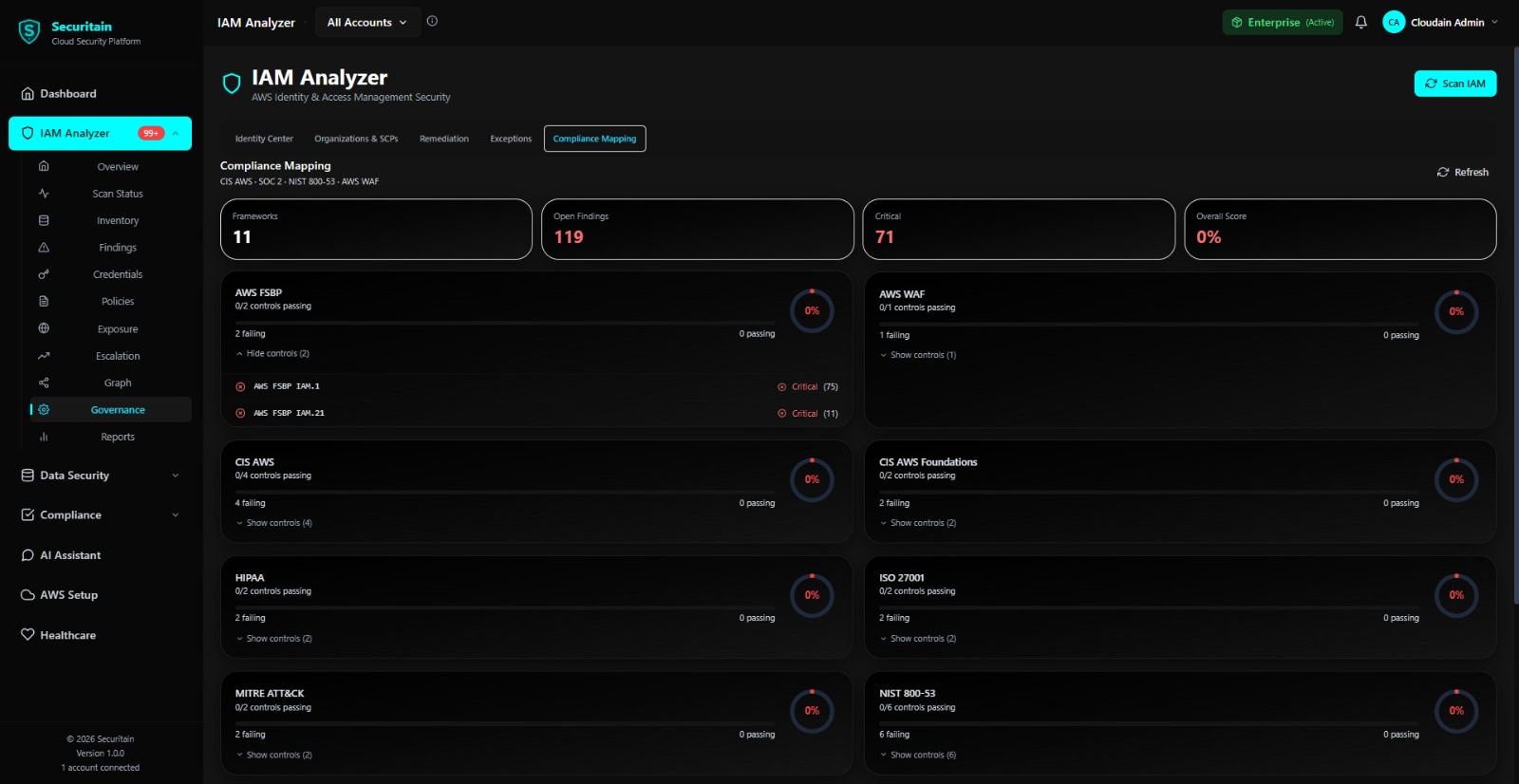The image size is (1519, 784).
Task: Click the Enterprise (Active) plan badge
Action: point(1283,22)
